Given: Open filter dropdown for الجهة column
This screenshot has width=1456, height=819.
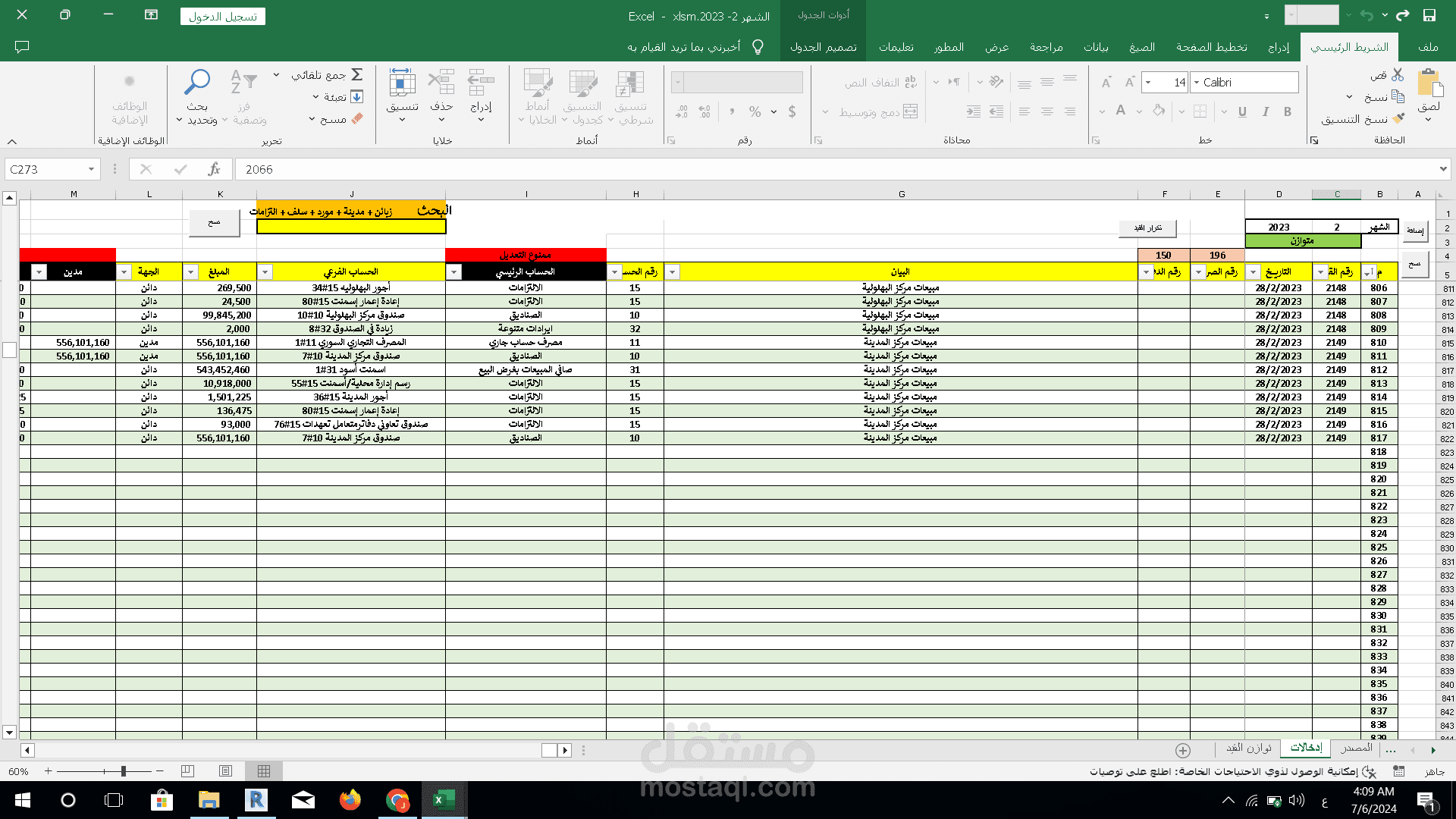Looking at the screenshot, I should coord(124,271).
